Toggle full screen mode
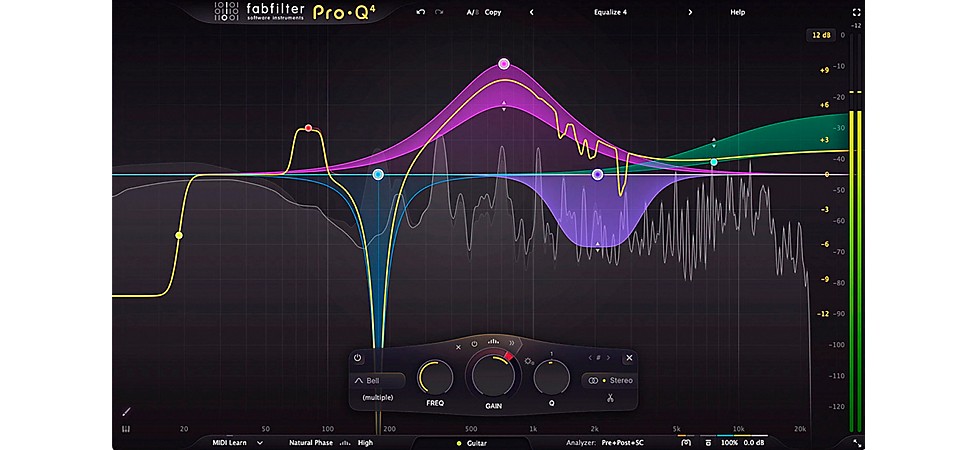The height and width of the screenshot is (450, 976). [x=856, y=12]
